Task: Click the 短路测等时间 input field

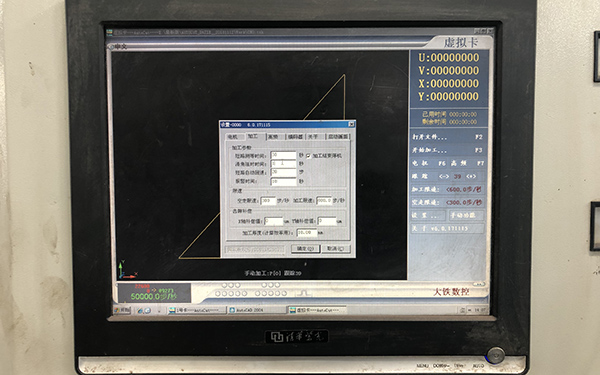Action: point(284,155)
